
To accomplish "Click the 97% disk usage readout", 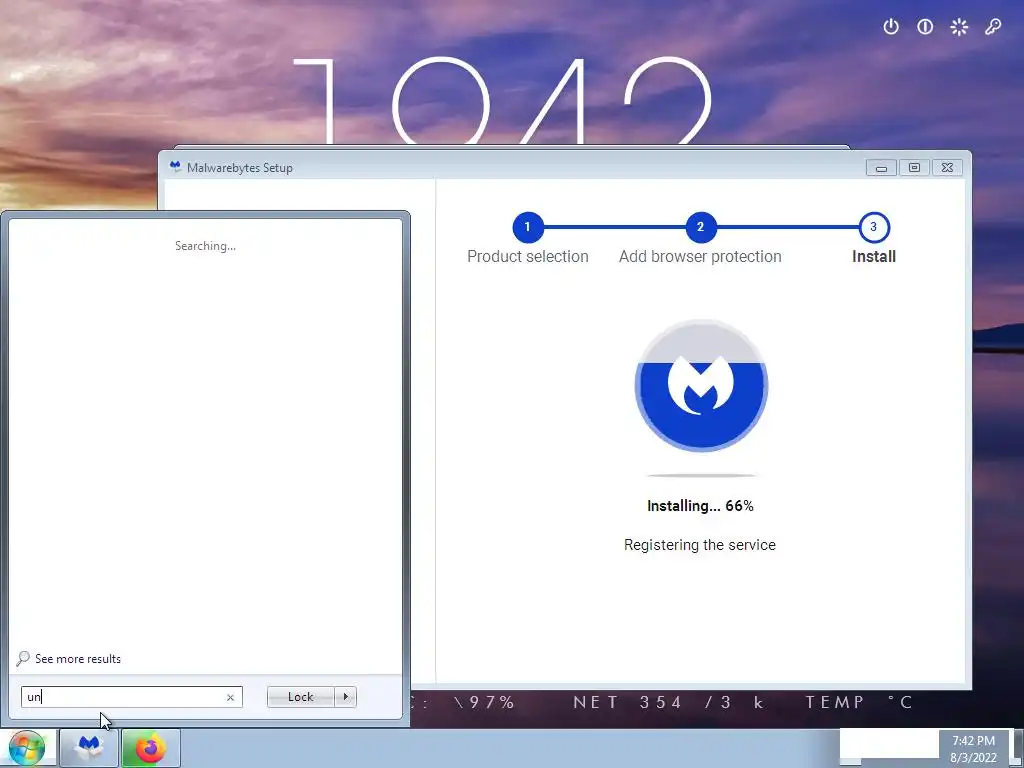I will pos(484,702).
